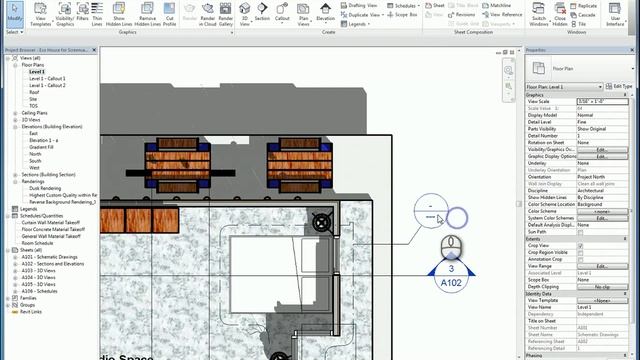This screenshot has height=360, width=640.
Task: Expand the 3D Views tree node
Action: point(15,120)
